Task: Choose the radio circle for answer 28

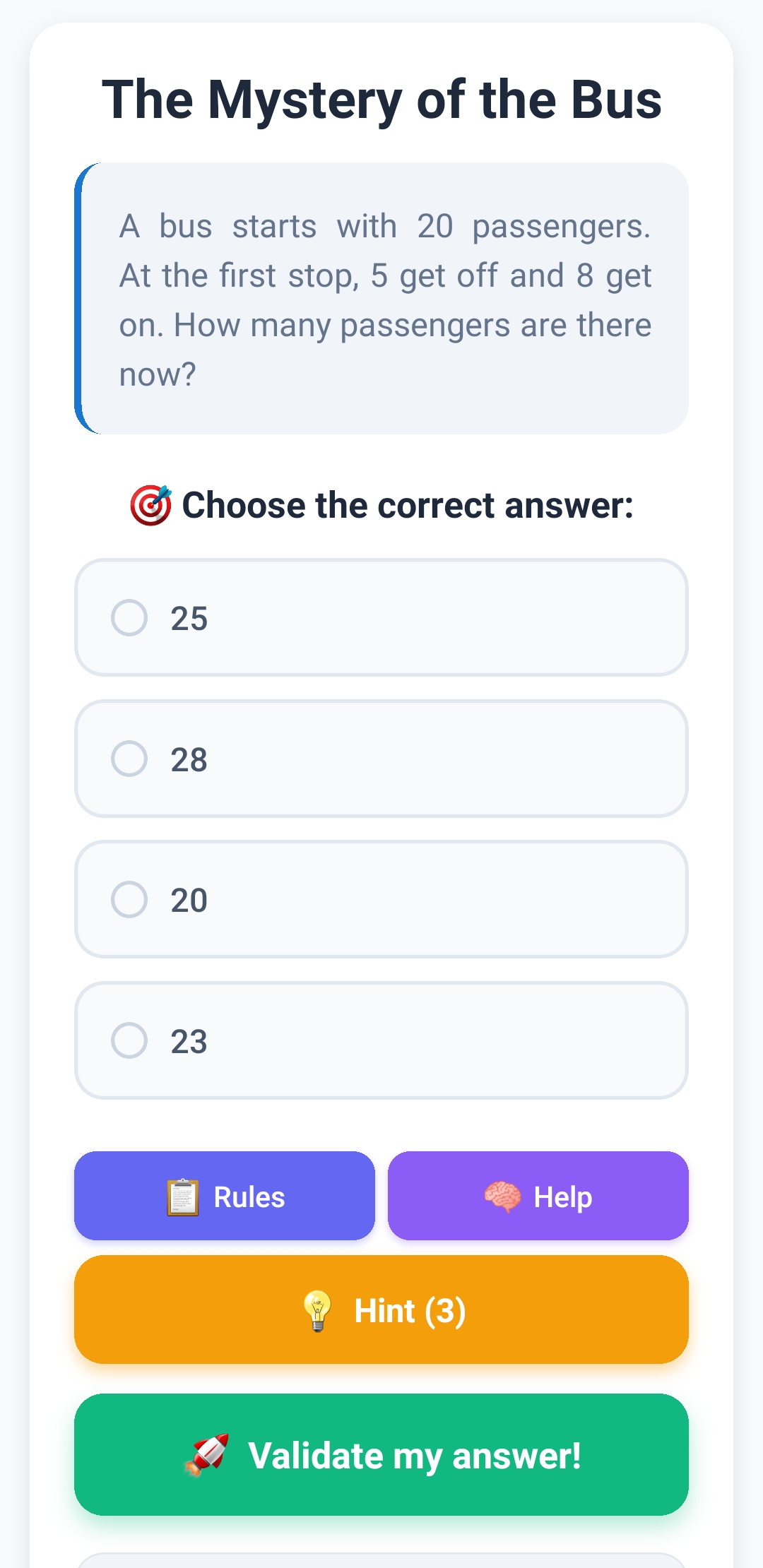Action: point(129,759)
